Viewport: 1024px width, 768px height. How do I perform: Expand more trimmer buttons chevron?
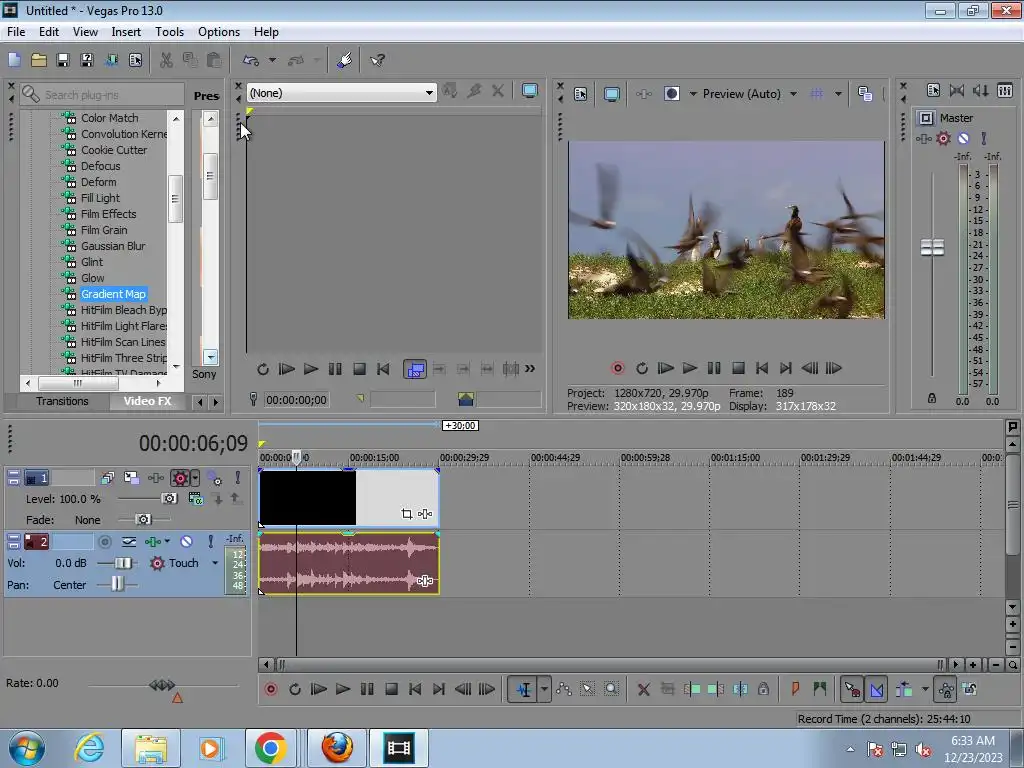click(530, 369)
